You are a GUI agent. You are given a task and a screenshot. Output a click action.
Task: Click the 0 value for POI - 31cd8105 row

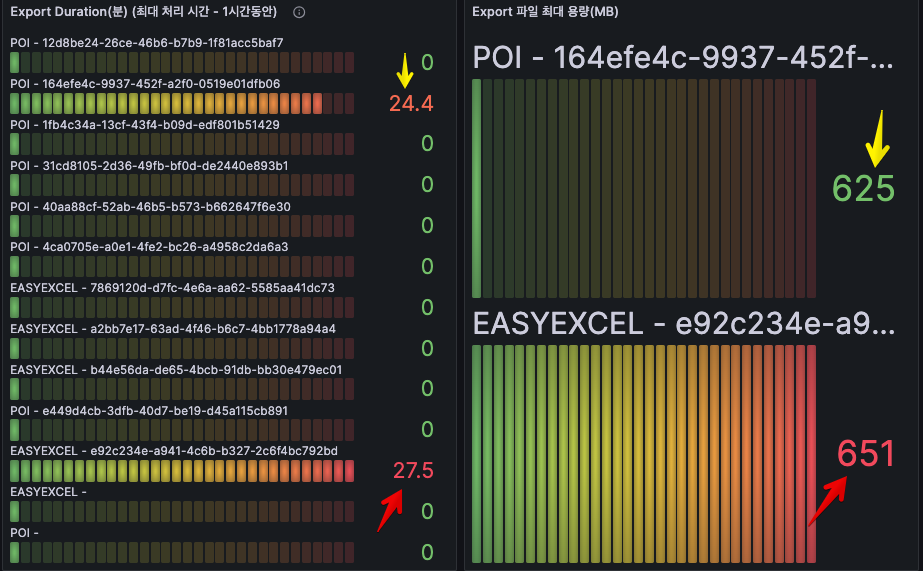click(427, 185)
